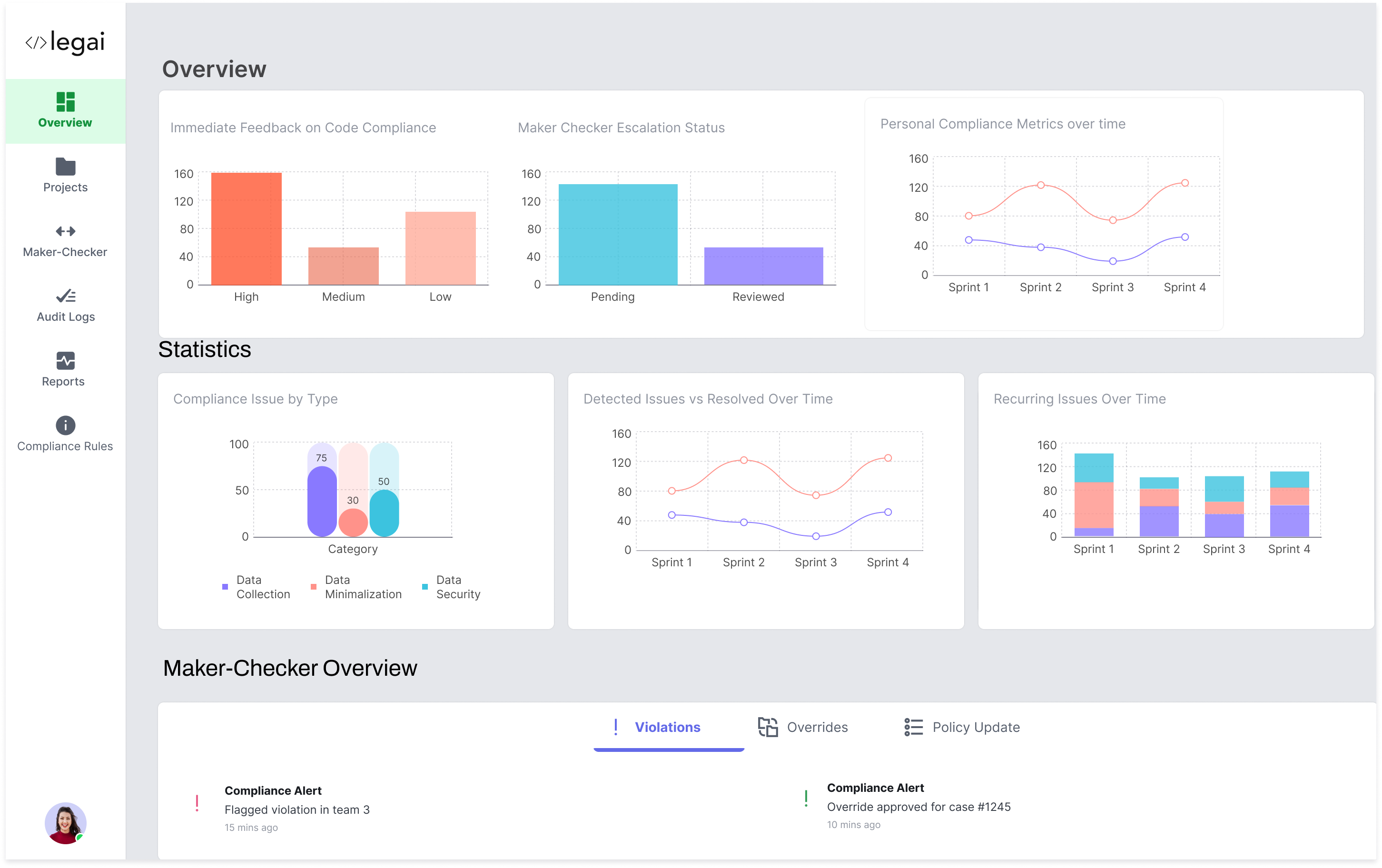Viewport: 1382px width, 868px height.
Task: Click the teal Data Security pill bar
Action: (x=384, y=513)
